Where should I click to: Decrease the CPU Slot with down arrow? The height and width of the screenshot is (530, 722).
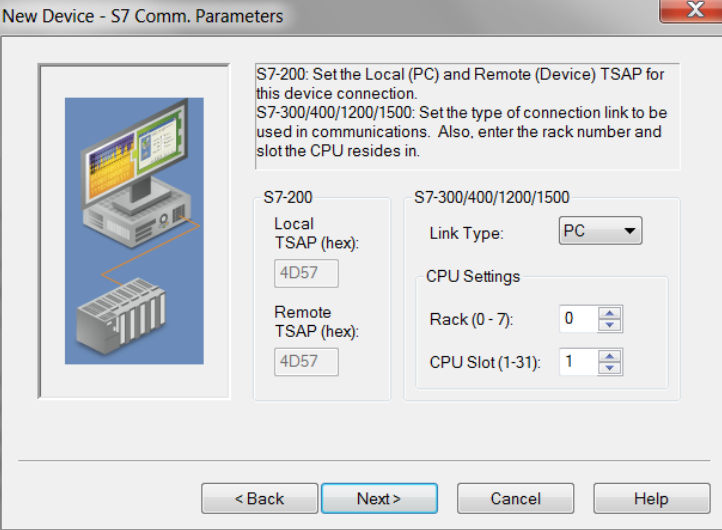click(610, 368)
